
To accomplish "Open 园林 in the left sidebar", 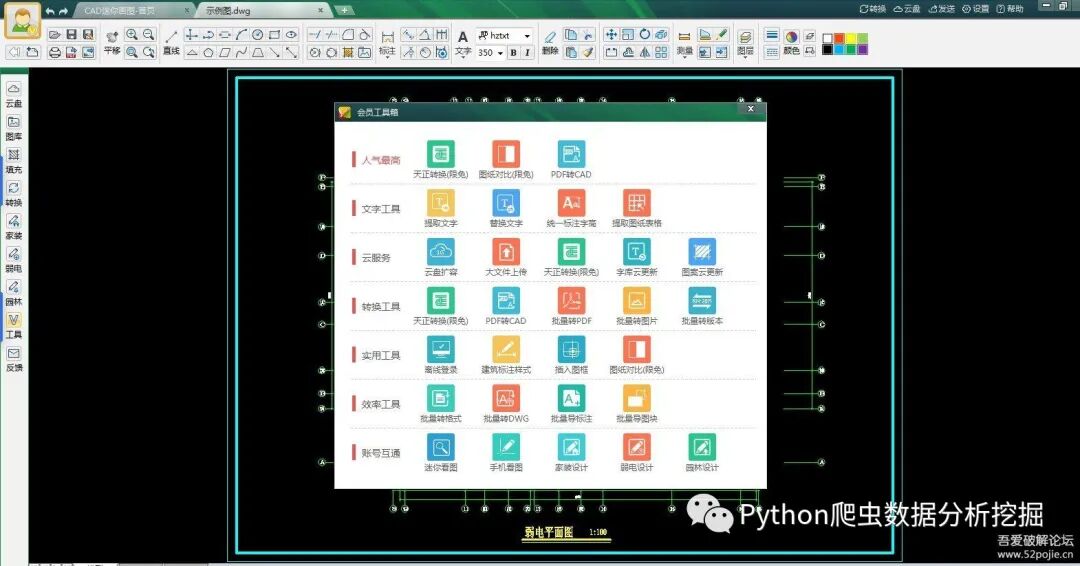I will (x=14, y=293).
